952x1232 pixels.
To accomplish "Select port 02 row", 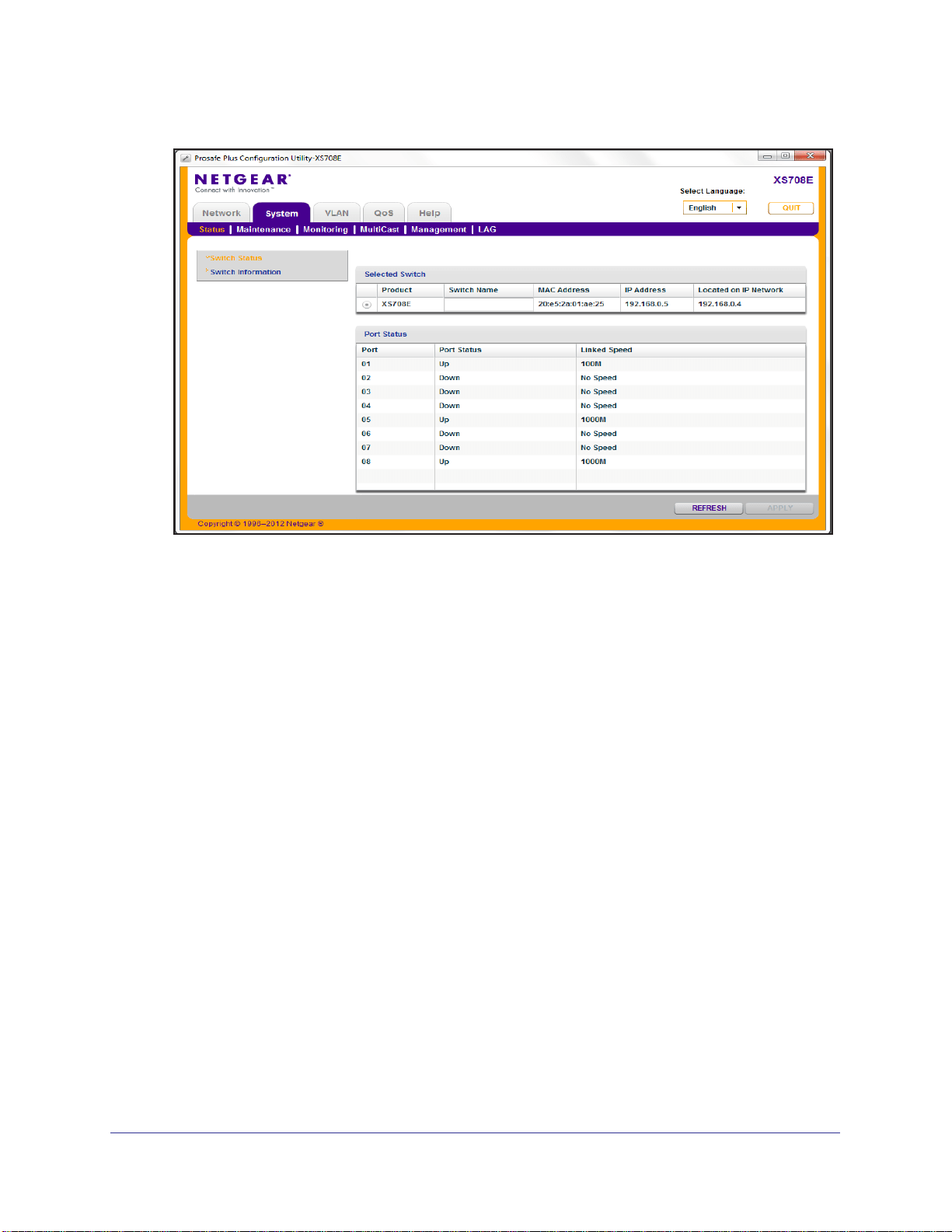I will click(x=581, y=378).
